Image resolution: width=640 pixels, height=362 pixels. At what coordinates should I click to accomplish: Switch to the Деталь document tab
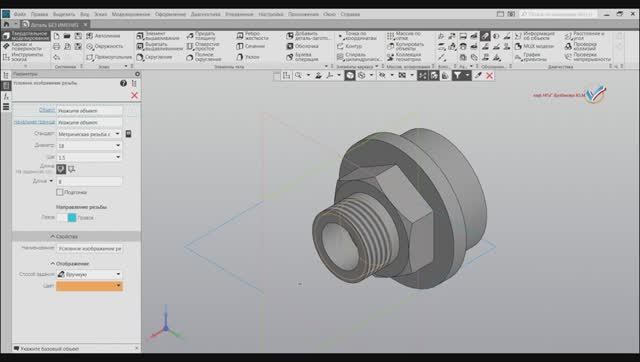tap(54, 25)
